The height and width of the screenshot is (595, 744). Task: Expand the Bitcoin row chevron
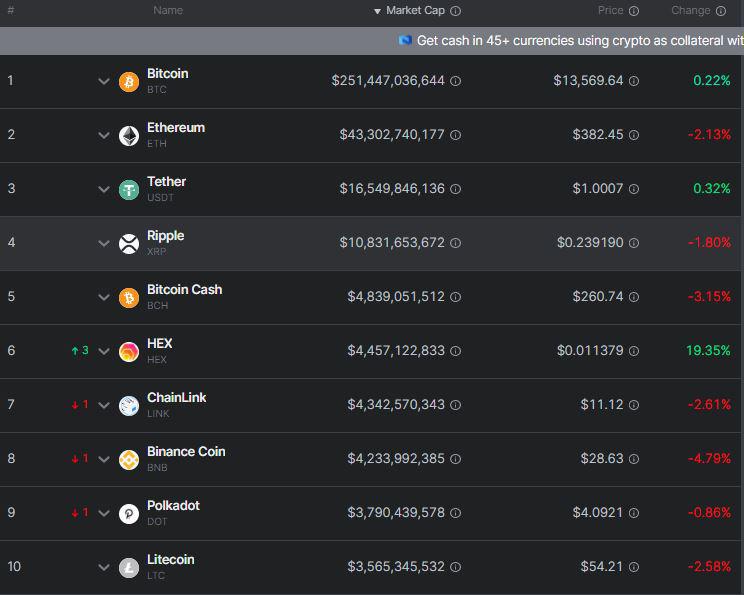point(104,82)
